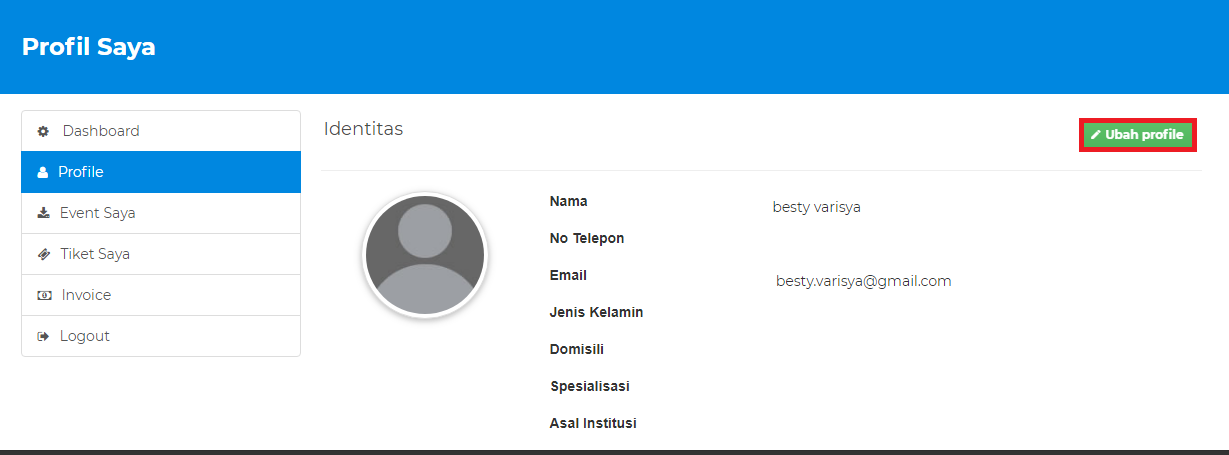The width and height of the screenshot is (1229, 455).
Task: View the Invoice page from the sidebar
Action: 86,295
